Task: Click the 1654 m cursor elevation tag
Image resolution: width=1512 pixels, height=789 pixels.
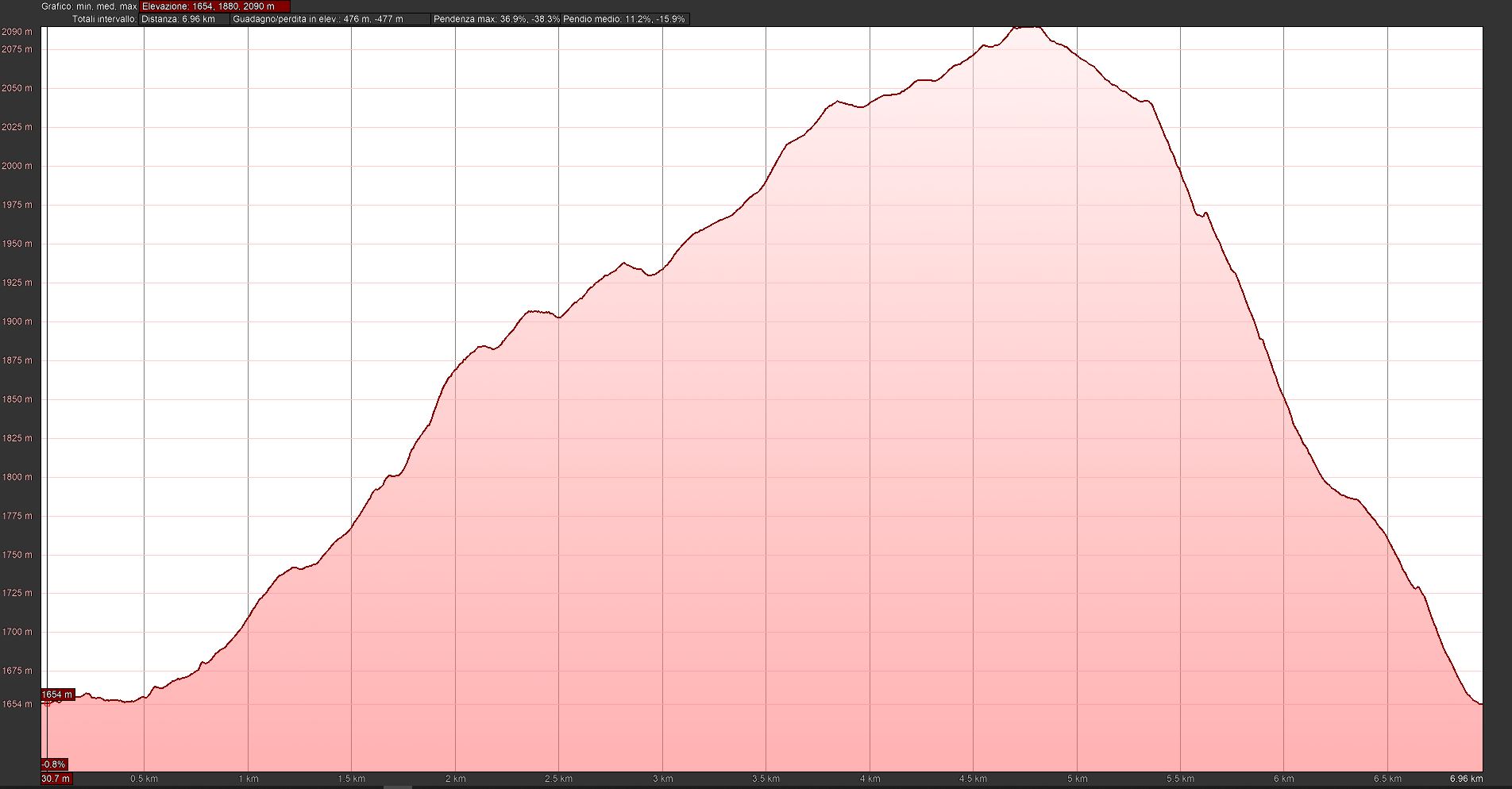Action: coord(57,695)
